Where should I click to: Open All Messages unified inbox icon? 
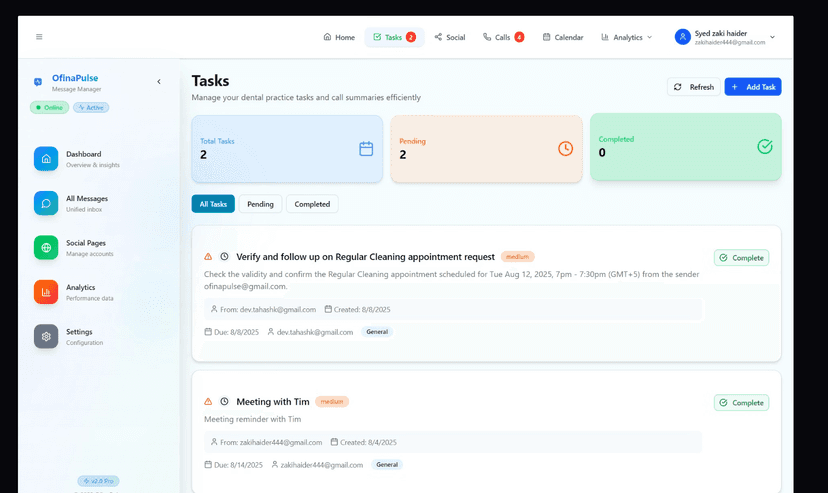(46, 203)
